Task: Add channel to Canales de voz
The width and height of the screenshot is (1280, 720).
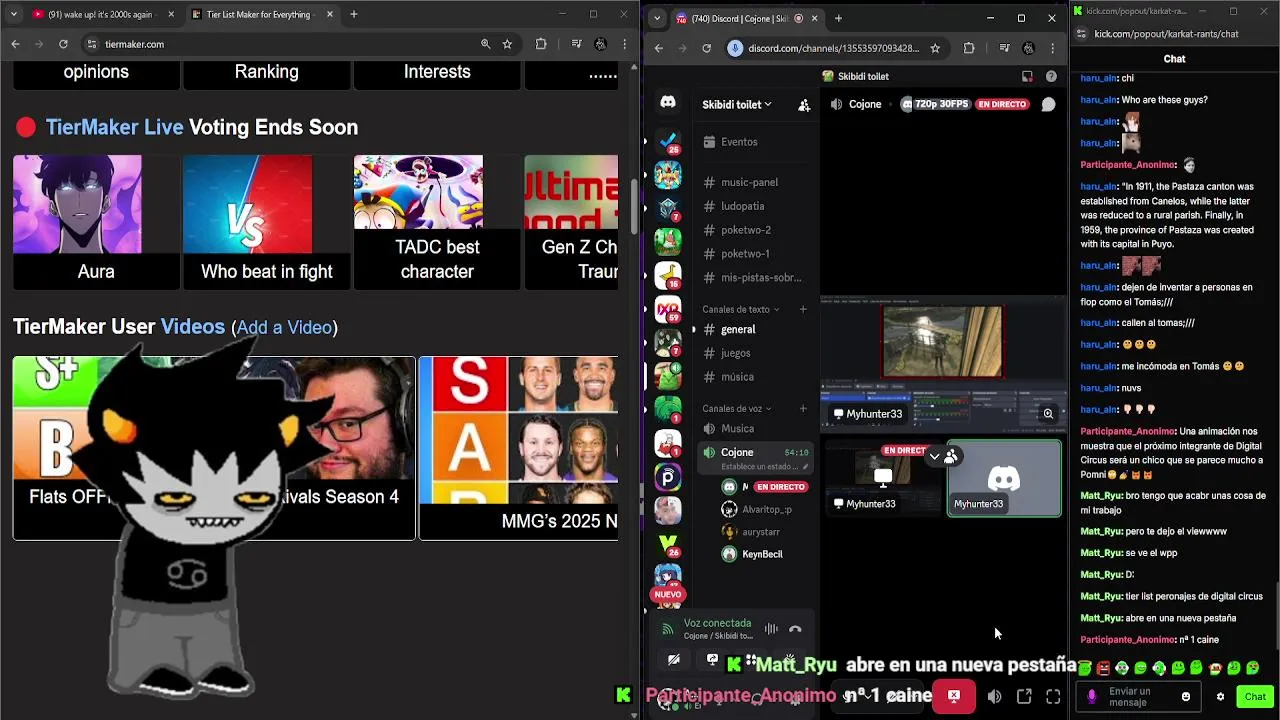Action: (x=802, y=408)
